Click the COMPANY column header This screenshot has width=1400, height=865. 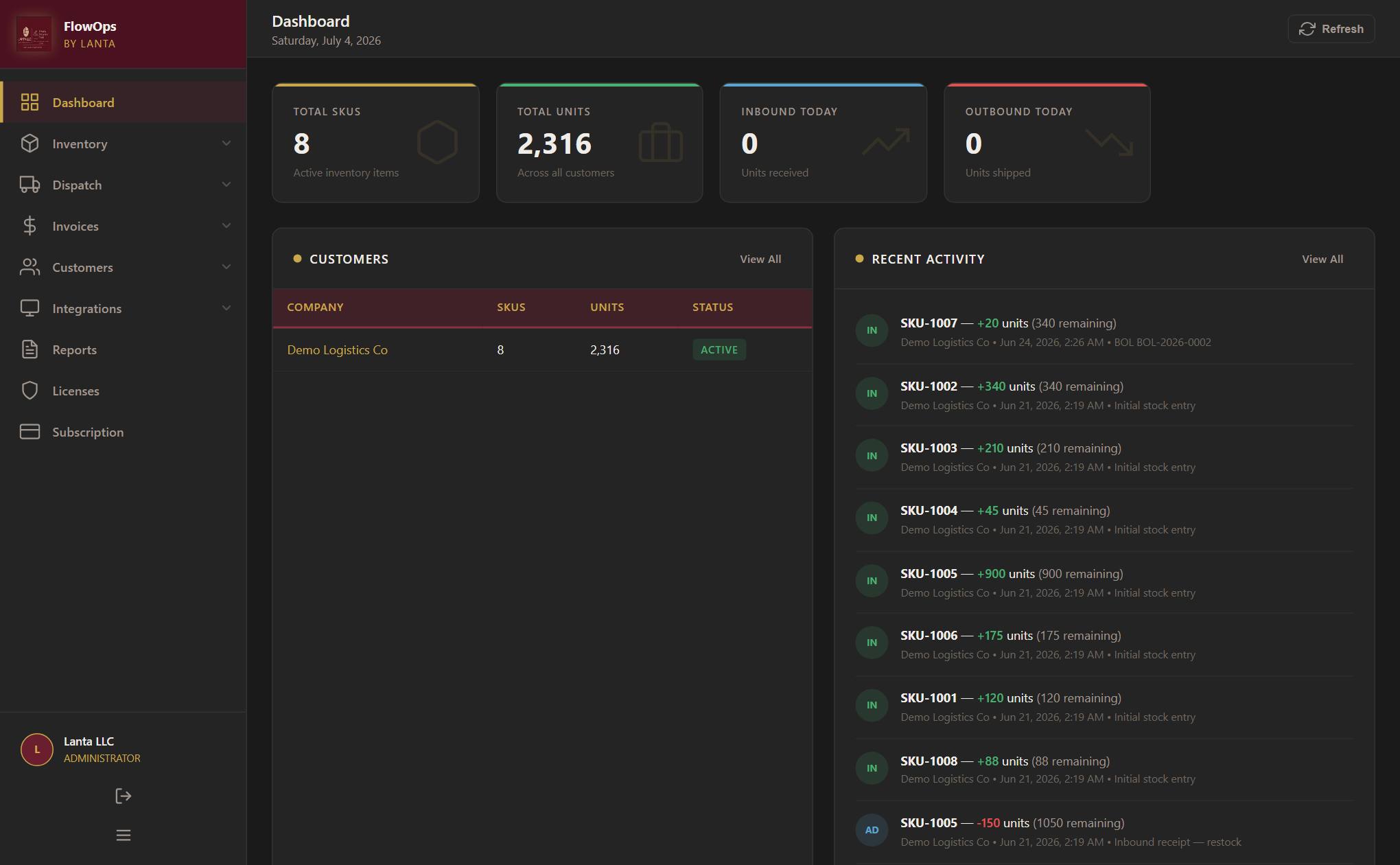coord(315,307)
